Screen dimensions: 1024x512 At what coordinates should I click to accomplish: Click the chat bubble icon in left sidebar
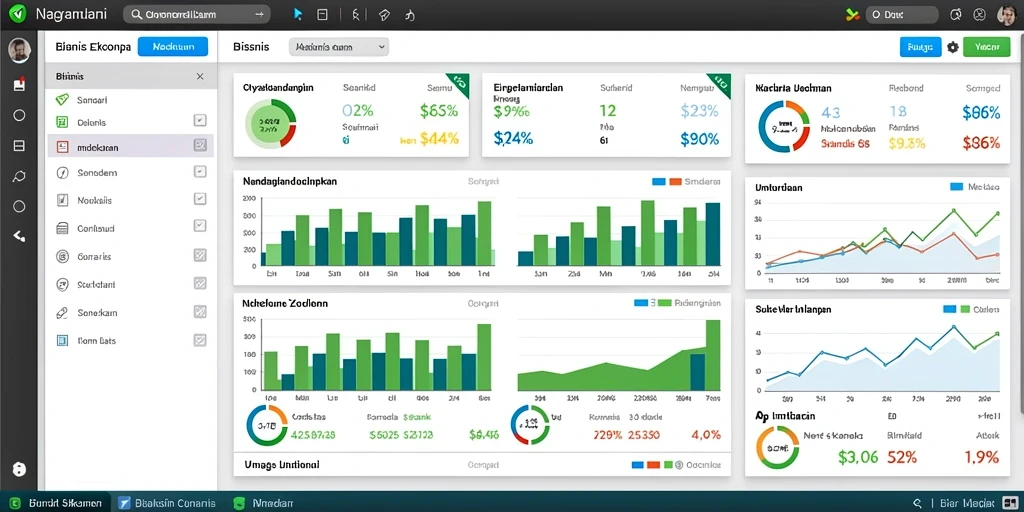19,176
